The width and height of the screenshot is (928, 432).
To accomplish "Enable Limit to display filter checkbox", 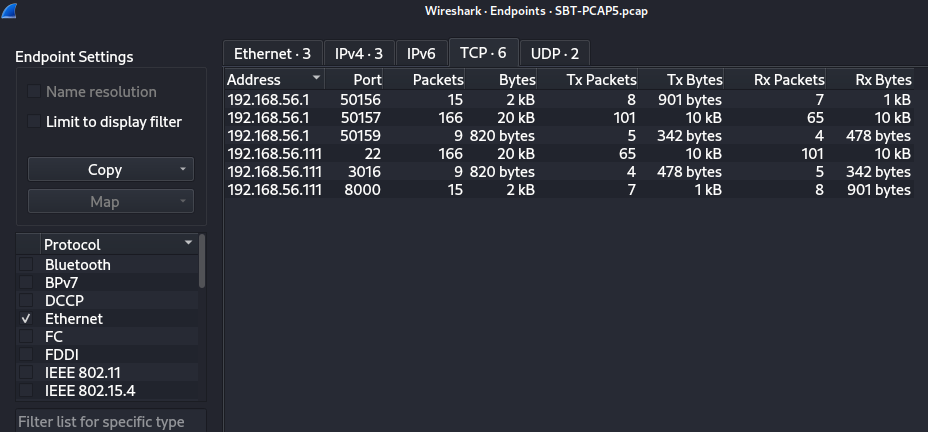I will point(34,122).
